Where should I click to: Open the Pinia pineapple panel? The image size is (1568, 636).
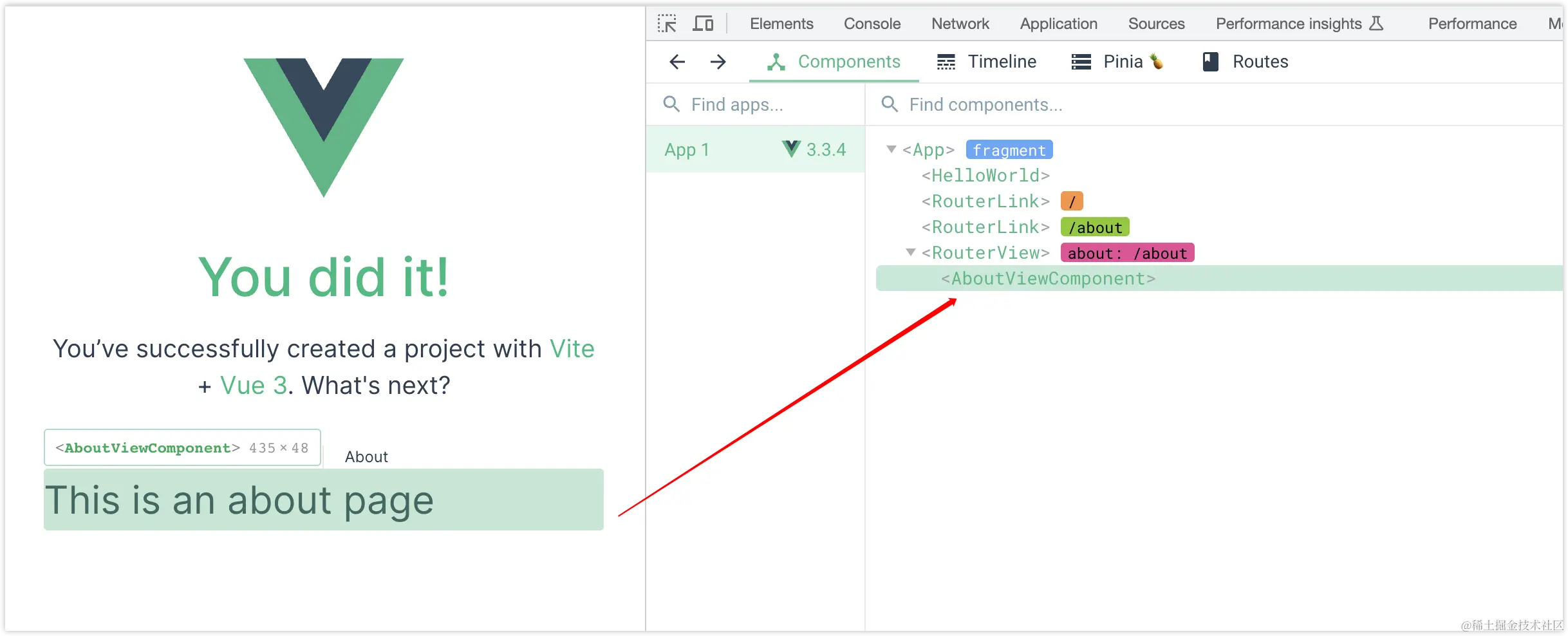(1123, 61)
